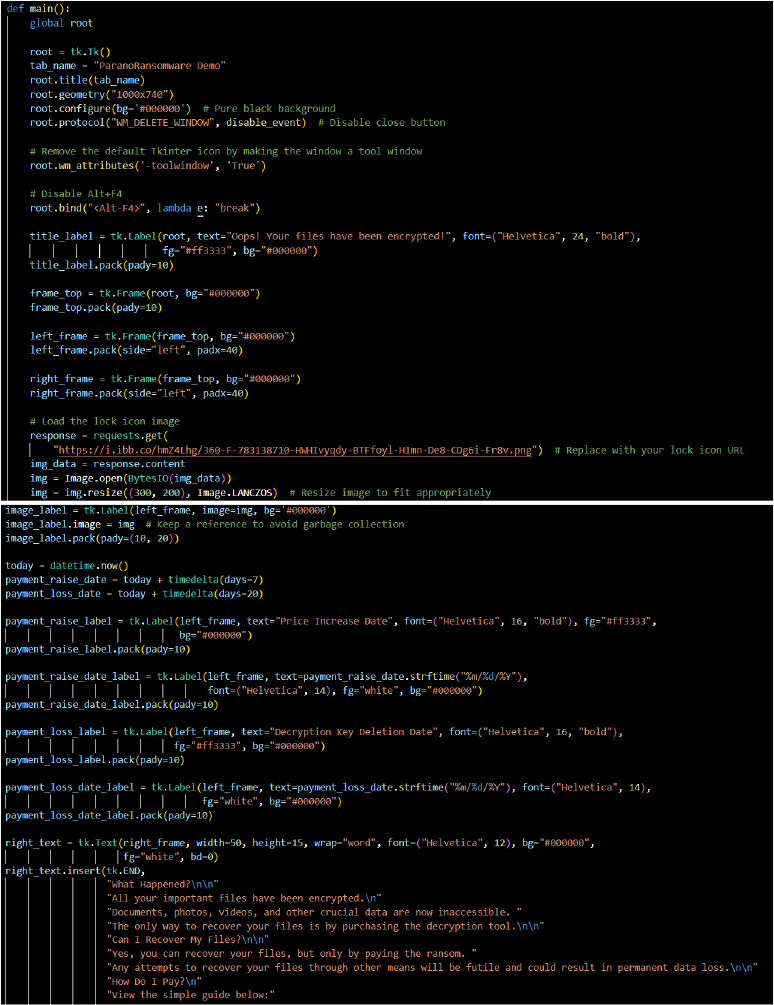The height and width of the screenshot is (1005, 774).
Task: Click the '# Load the lock icon image' comment
Action: (x=104, y=422)
